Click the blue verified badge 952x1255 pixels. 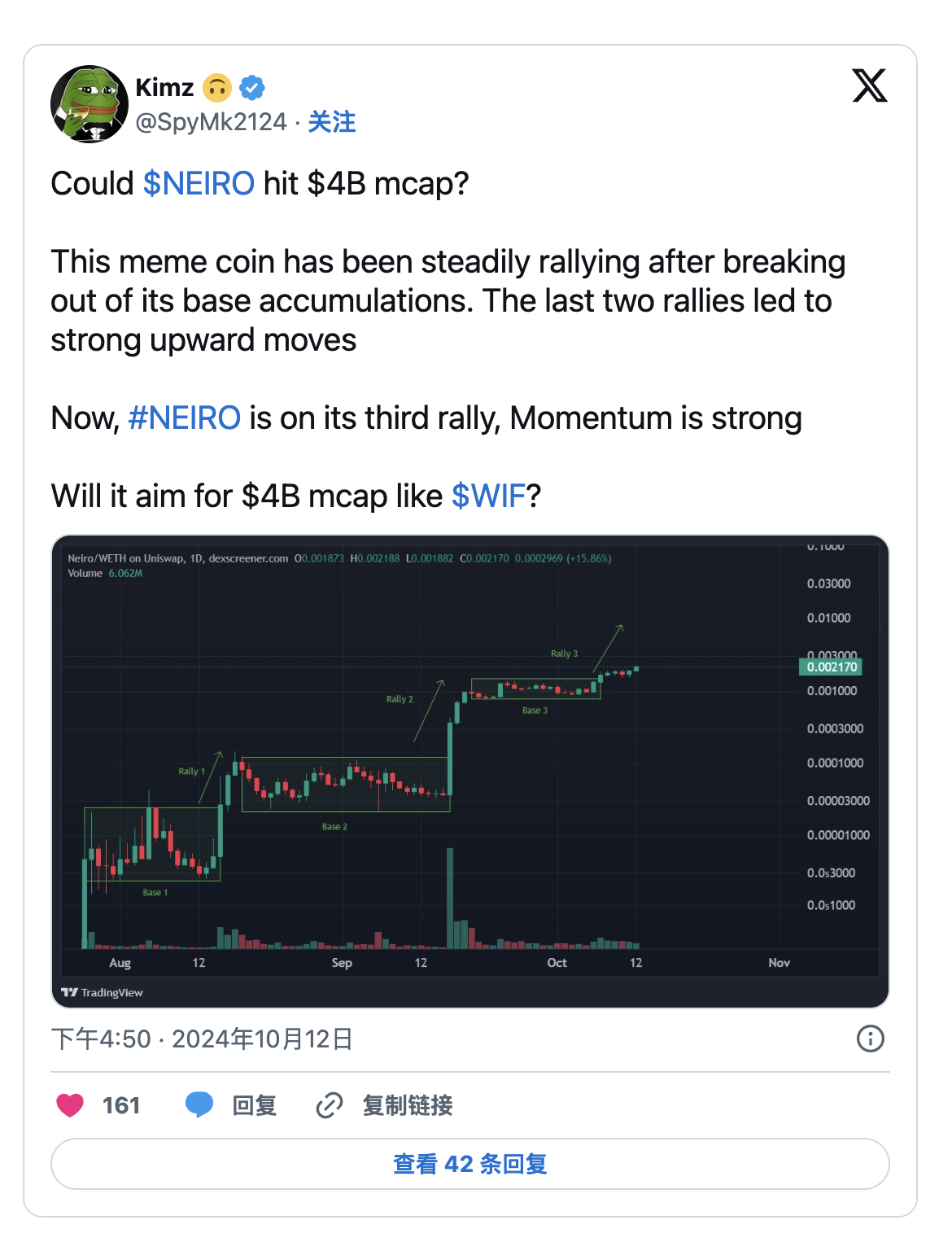point(252,87)
